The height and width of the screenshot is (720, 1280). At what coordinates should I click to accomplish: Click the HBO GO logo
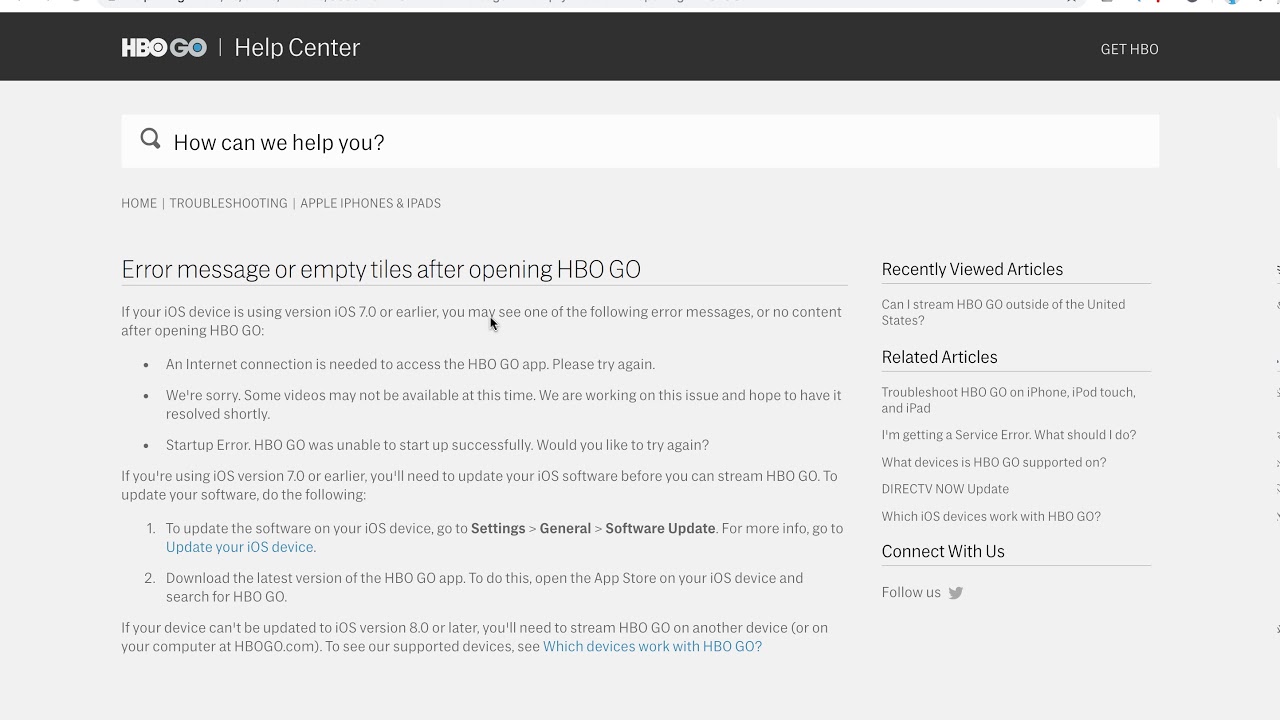[164, 48]
